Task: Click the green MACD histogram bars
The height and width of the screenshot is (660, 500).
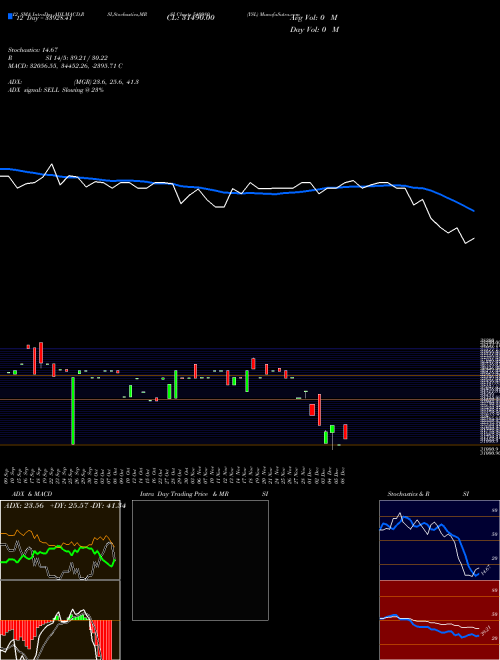Action: 76,617
